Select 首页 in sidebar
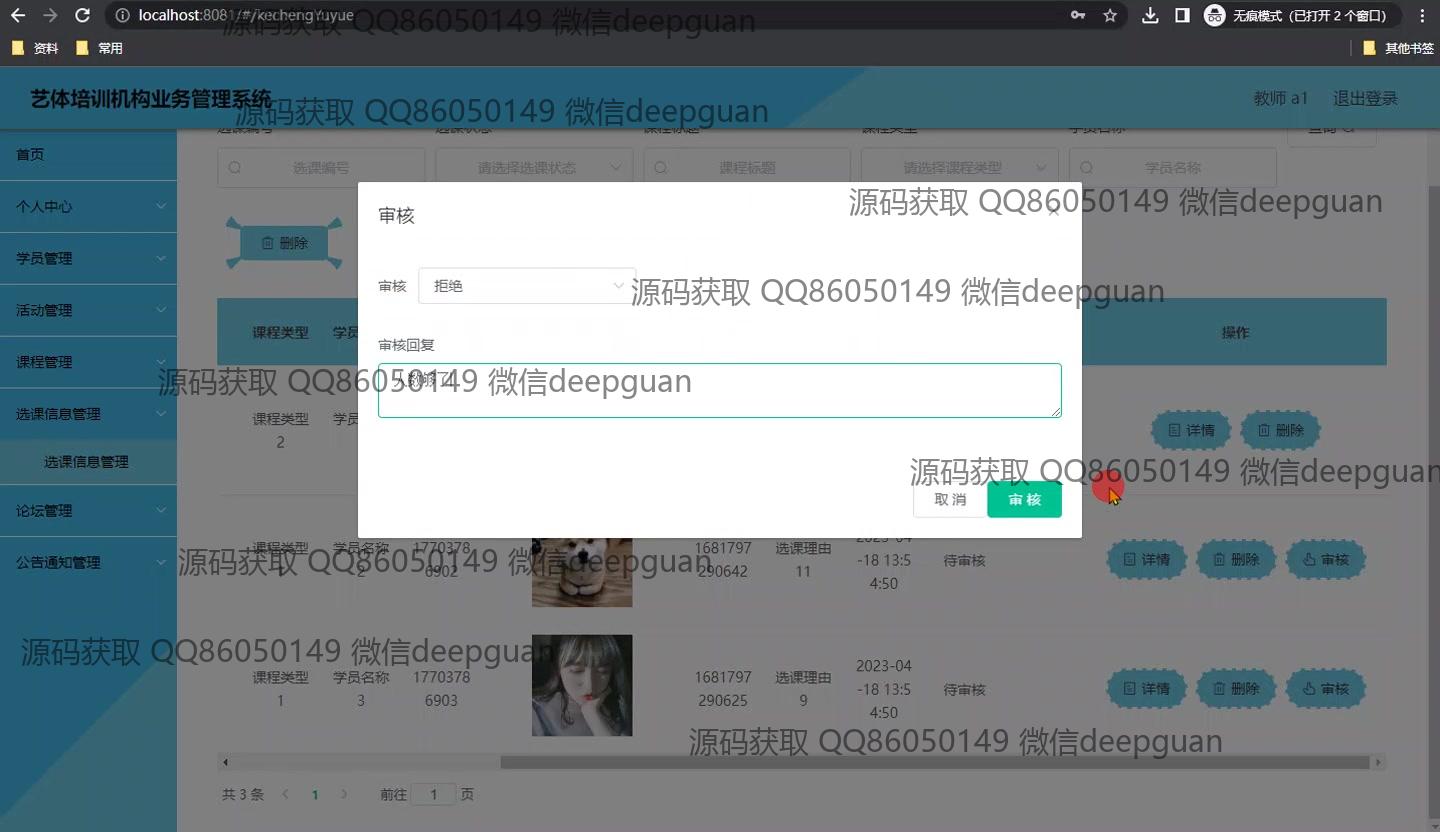 pyautogui.click(x=88, y=154)
